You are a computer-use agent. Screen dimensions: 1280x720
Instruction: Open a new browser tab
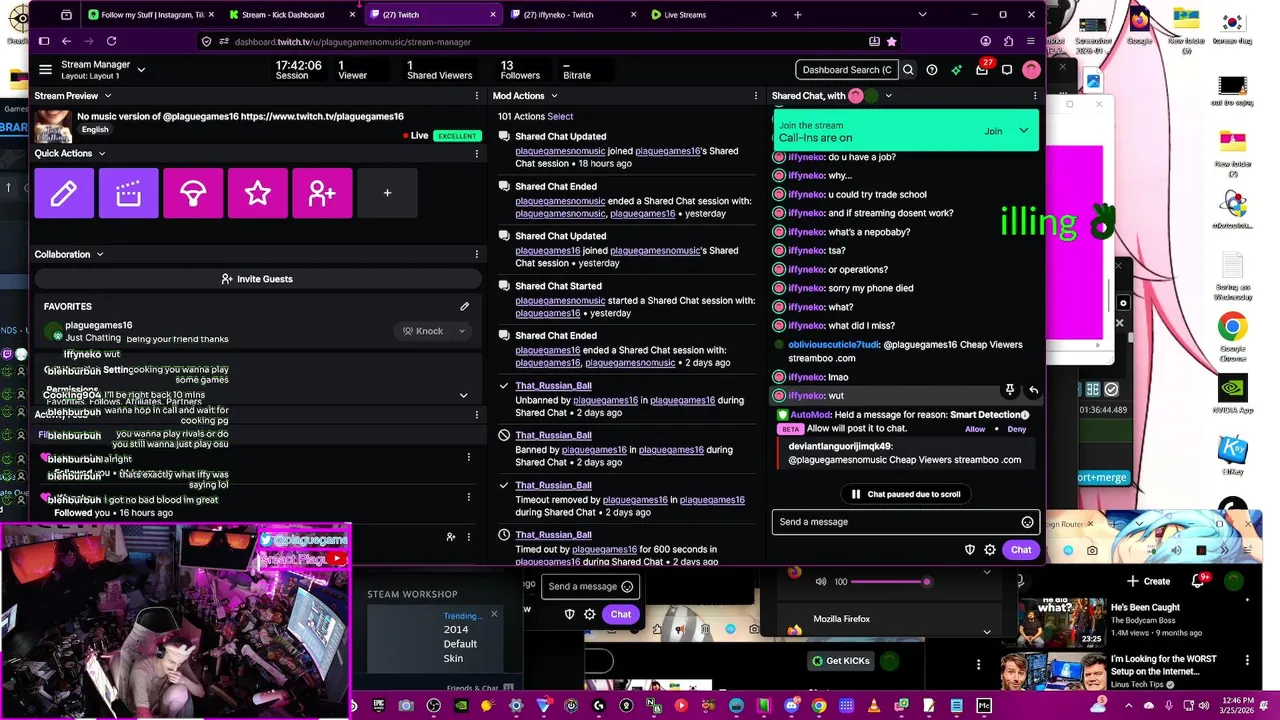click(797, 15)
